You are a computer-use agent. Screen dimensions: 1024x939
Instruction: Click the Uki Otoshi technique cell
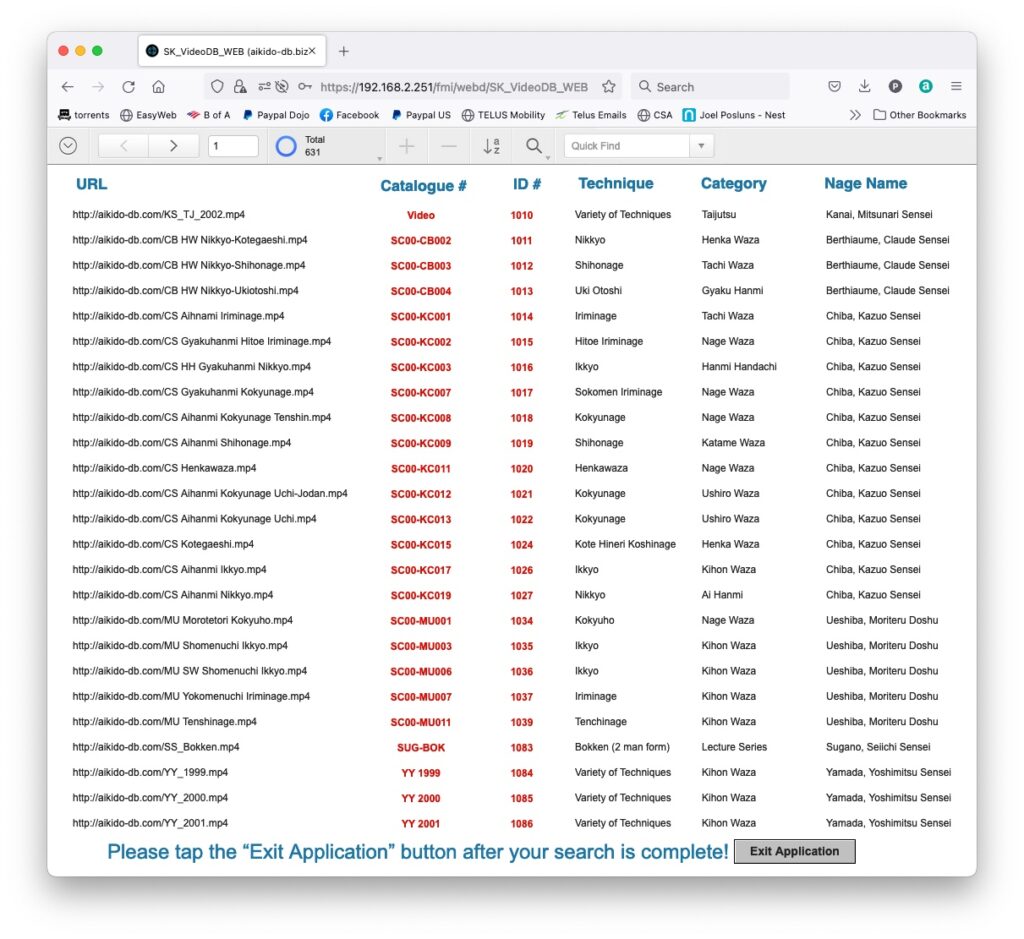(x=598, y=291)
